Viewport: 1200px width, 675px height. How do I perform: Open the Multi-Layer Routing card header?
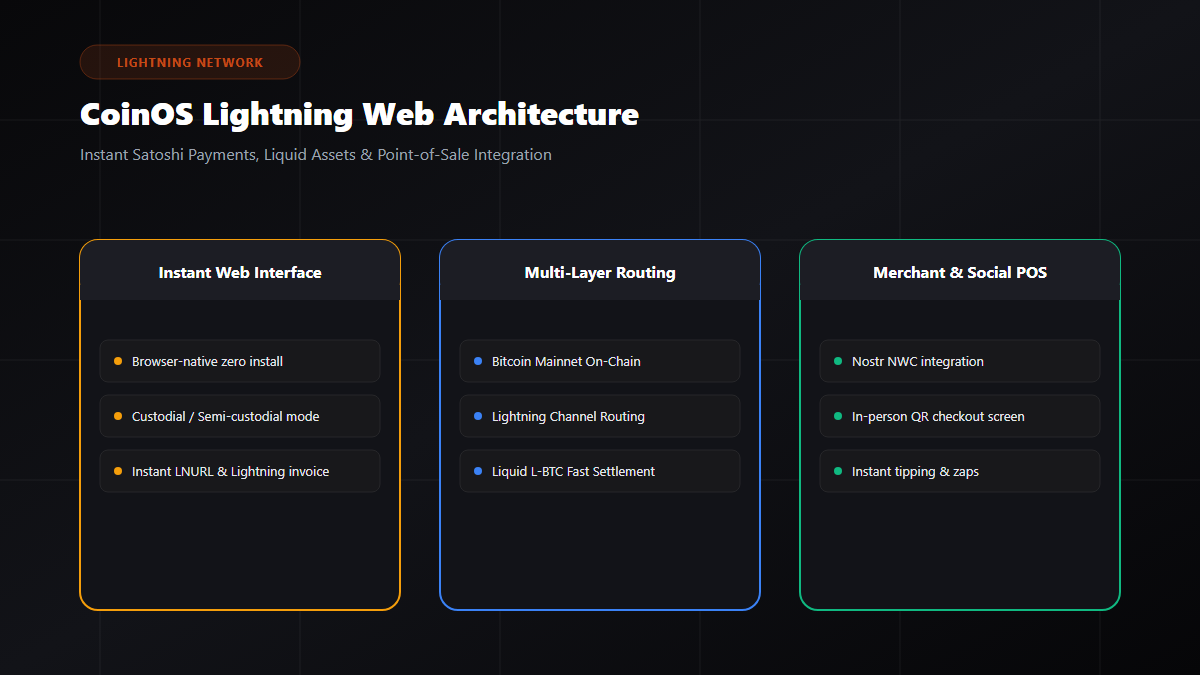point(600,271)
